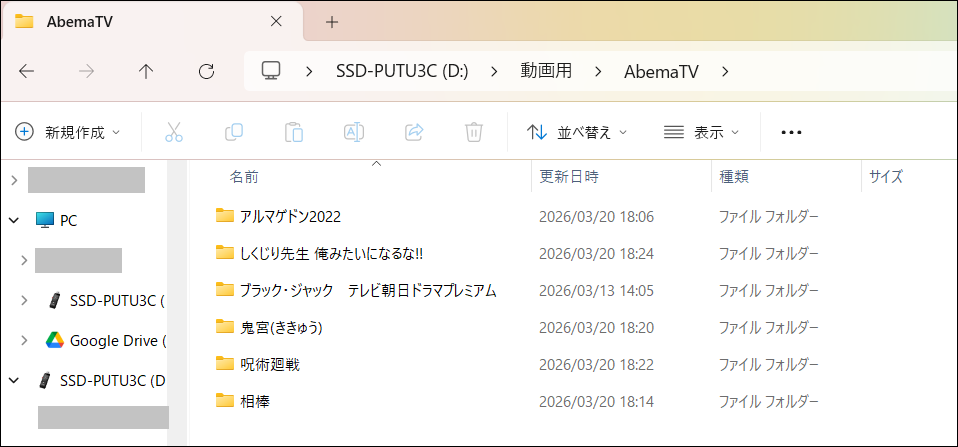Collapse the PC tree node
This screenshot has width=958, height=447.
pos(14,220)
